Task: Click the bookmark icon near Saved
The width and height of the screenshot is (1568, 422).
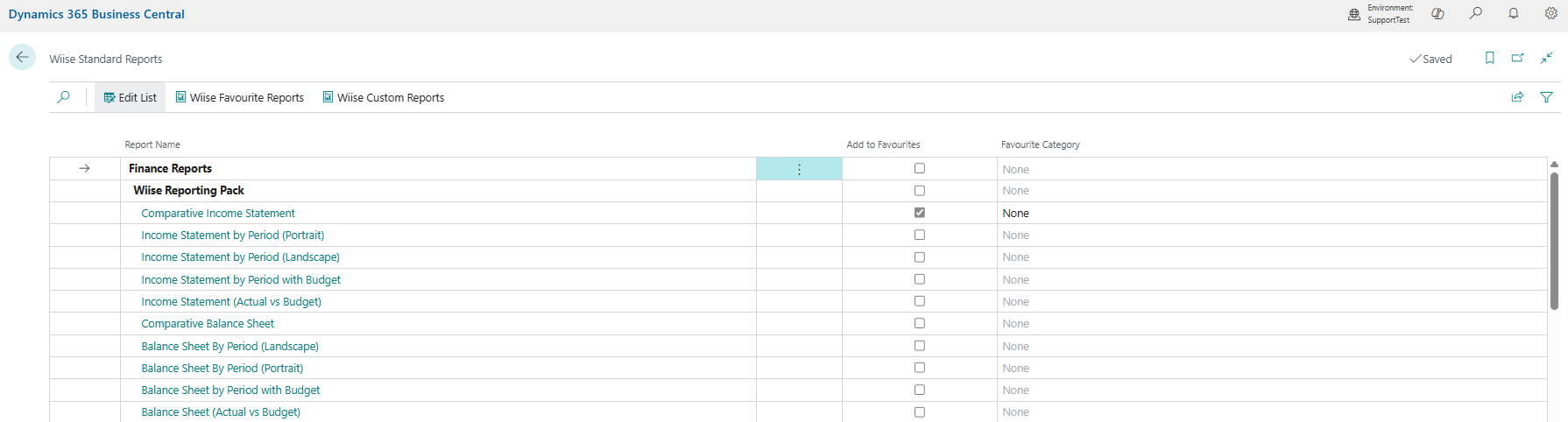Action: pyautogui.click(x=1489, y=58)
